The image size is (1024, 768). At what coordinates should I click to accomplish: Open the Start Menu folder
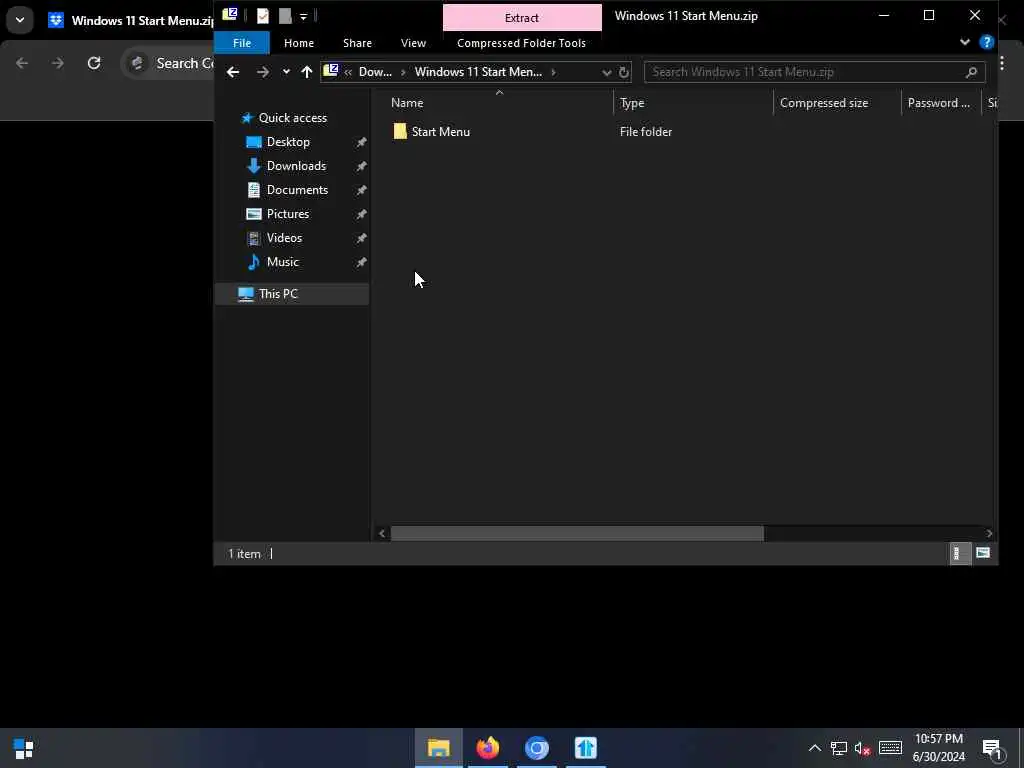click(x=432, y=131)
